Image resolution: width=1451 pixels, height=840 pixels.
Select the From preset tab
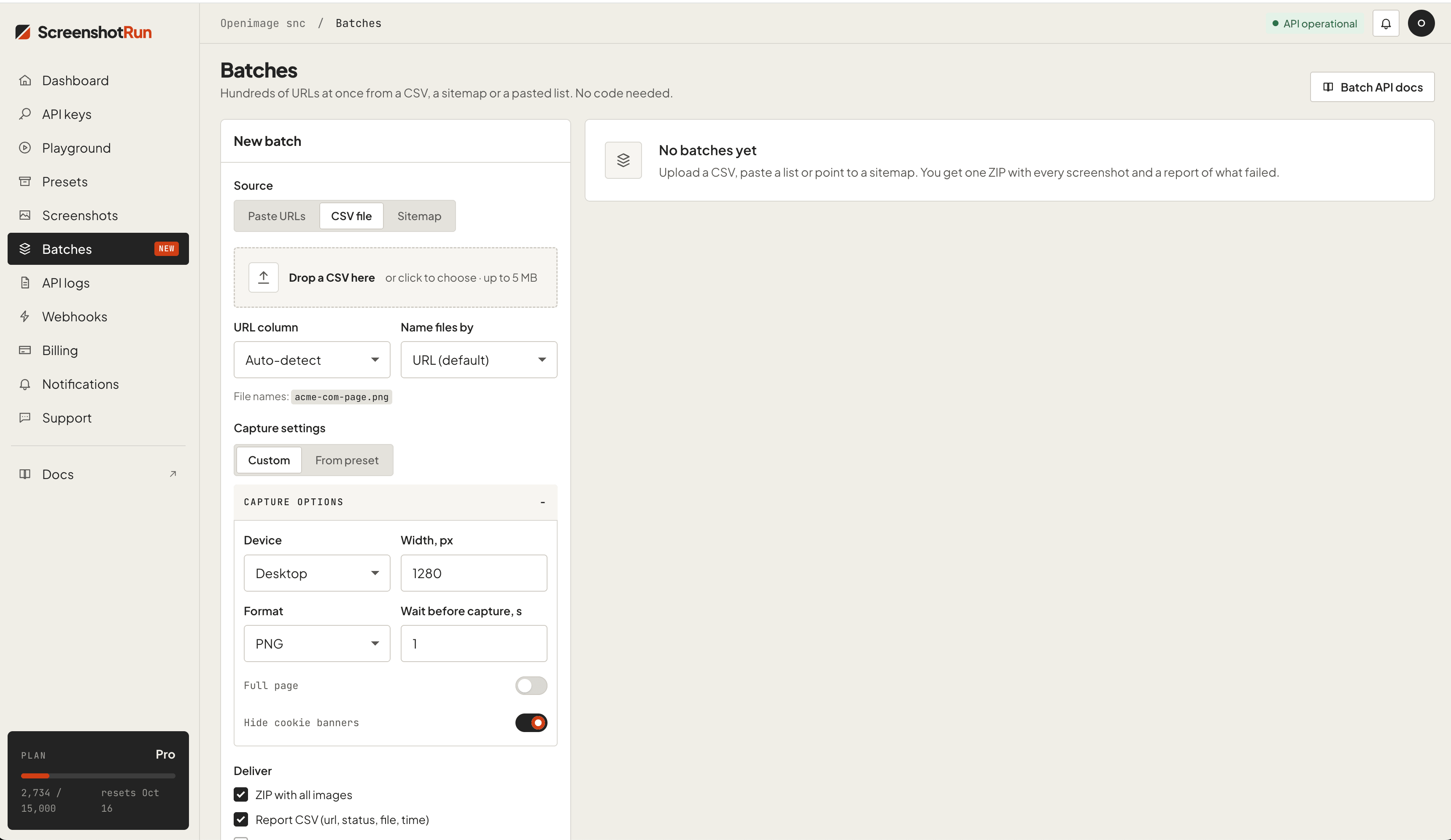(x=347, y=460)
